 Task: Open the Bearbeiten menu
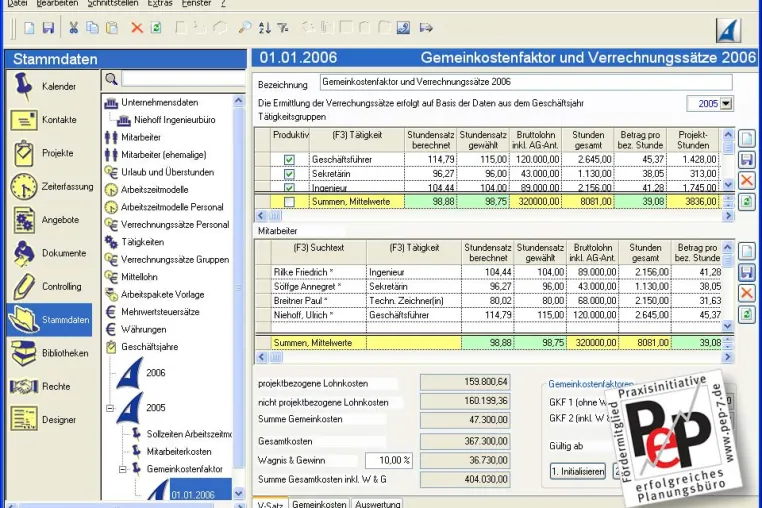[x=57, y=3]
